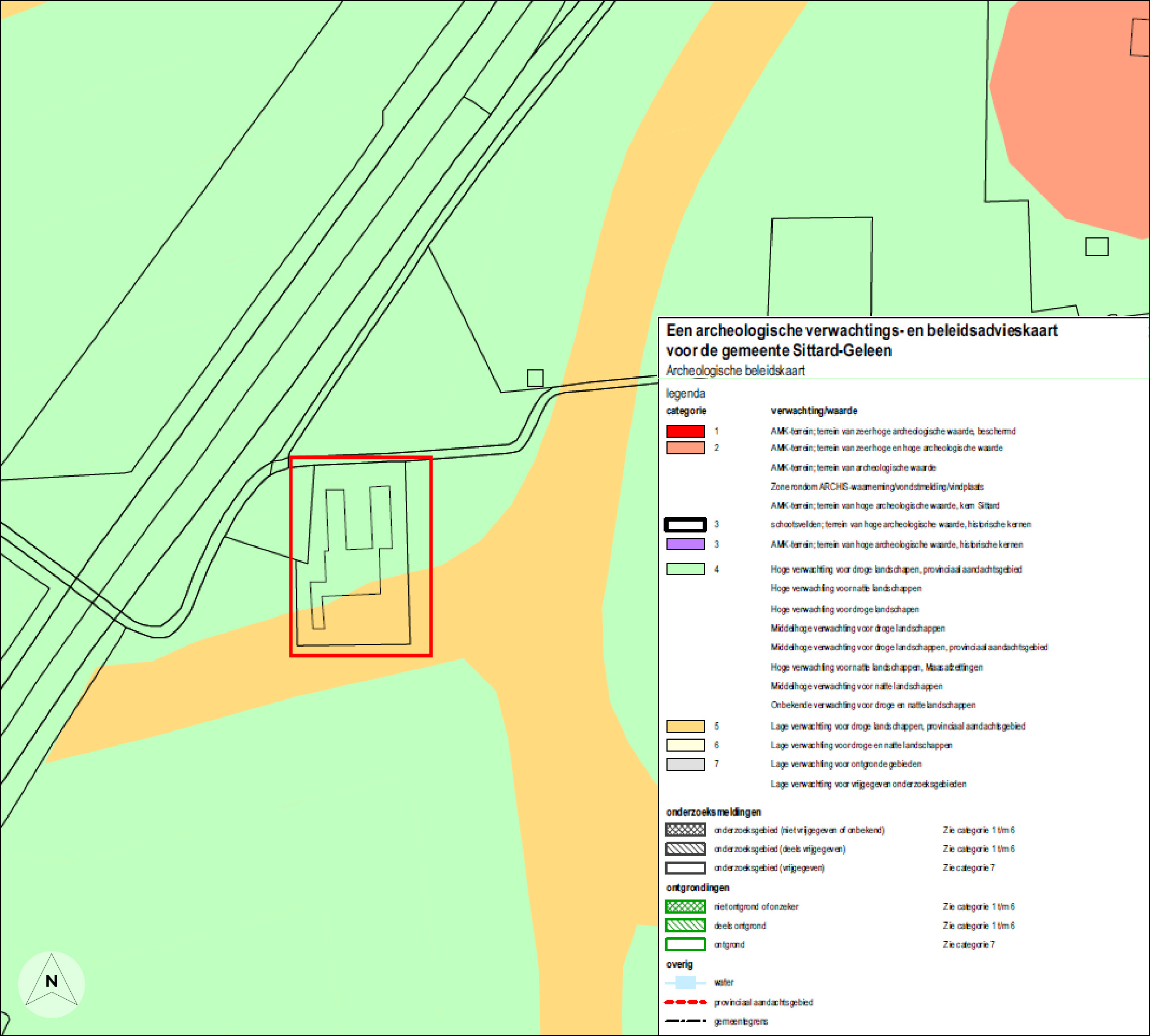Click the salmon category 2 legend swatch
This screenshot has height=1036, width=1150.
click(x=685, y=447)
